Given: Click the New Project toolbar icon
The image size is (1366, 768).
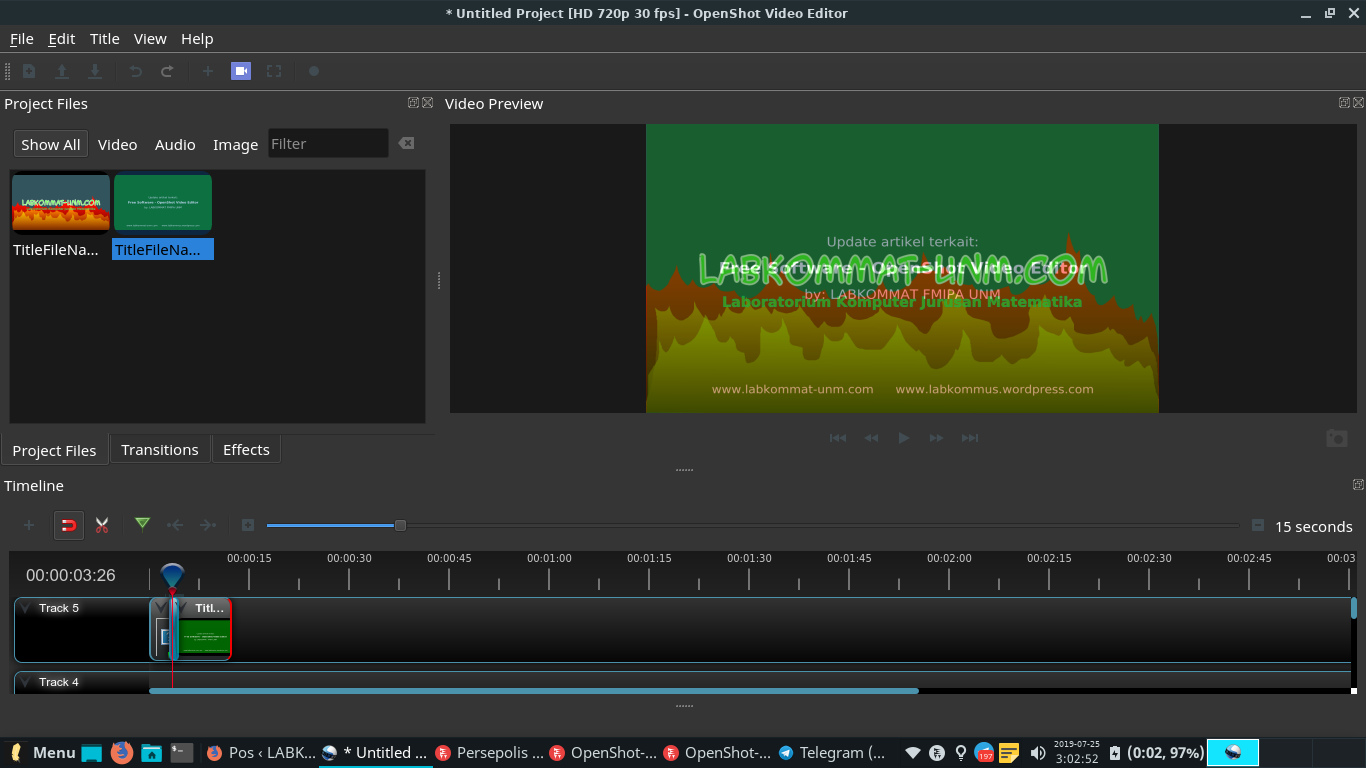Looking at the screenshot, I should tap(29, 71).
